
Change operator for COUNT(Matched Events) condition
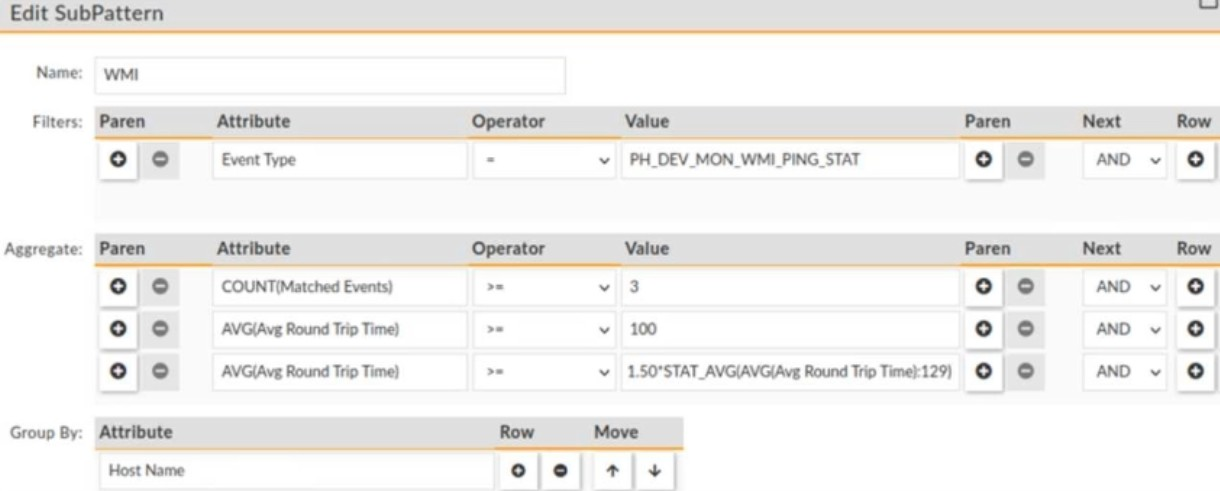click(x=543, y=287)
